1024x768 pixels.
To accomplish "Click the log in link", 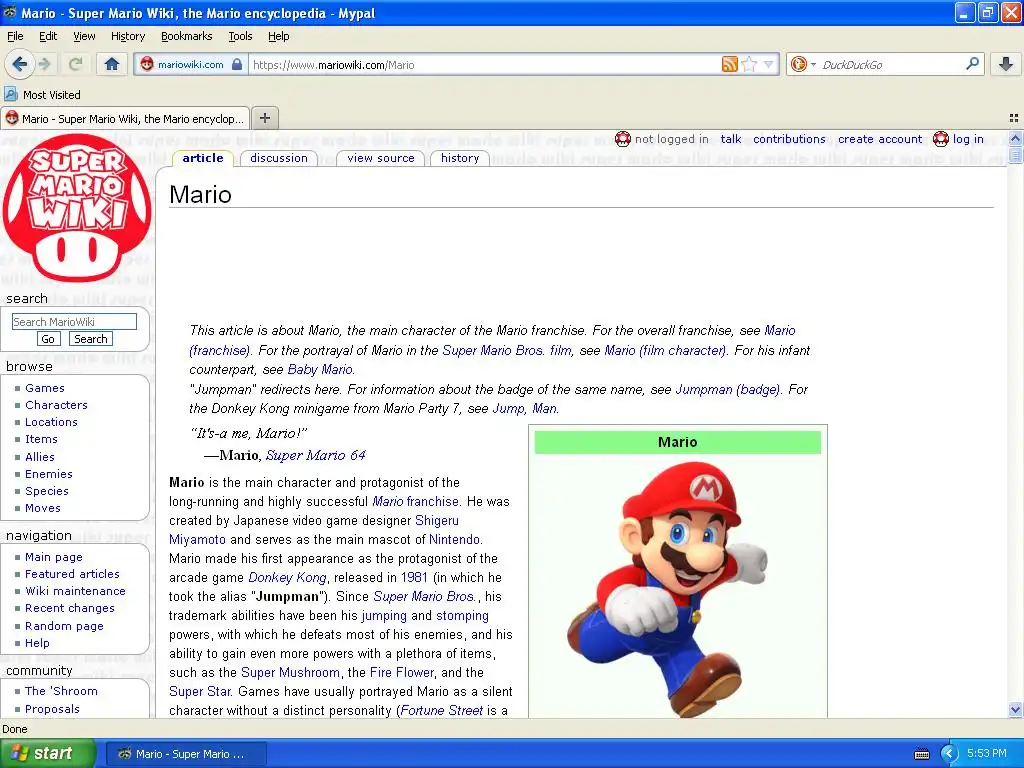I will click(x=968, y=139).
